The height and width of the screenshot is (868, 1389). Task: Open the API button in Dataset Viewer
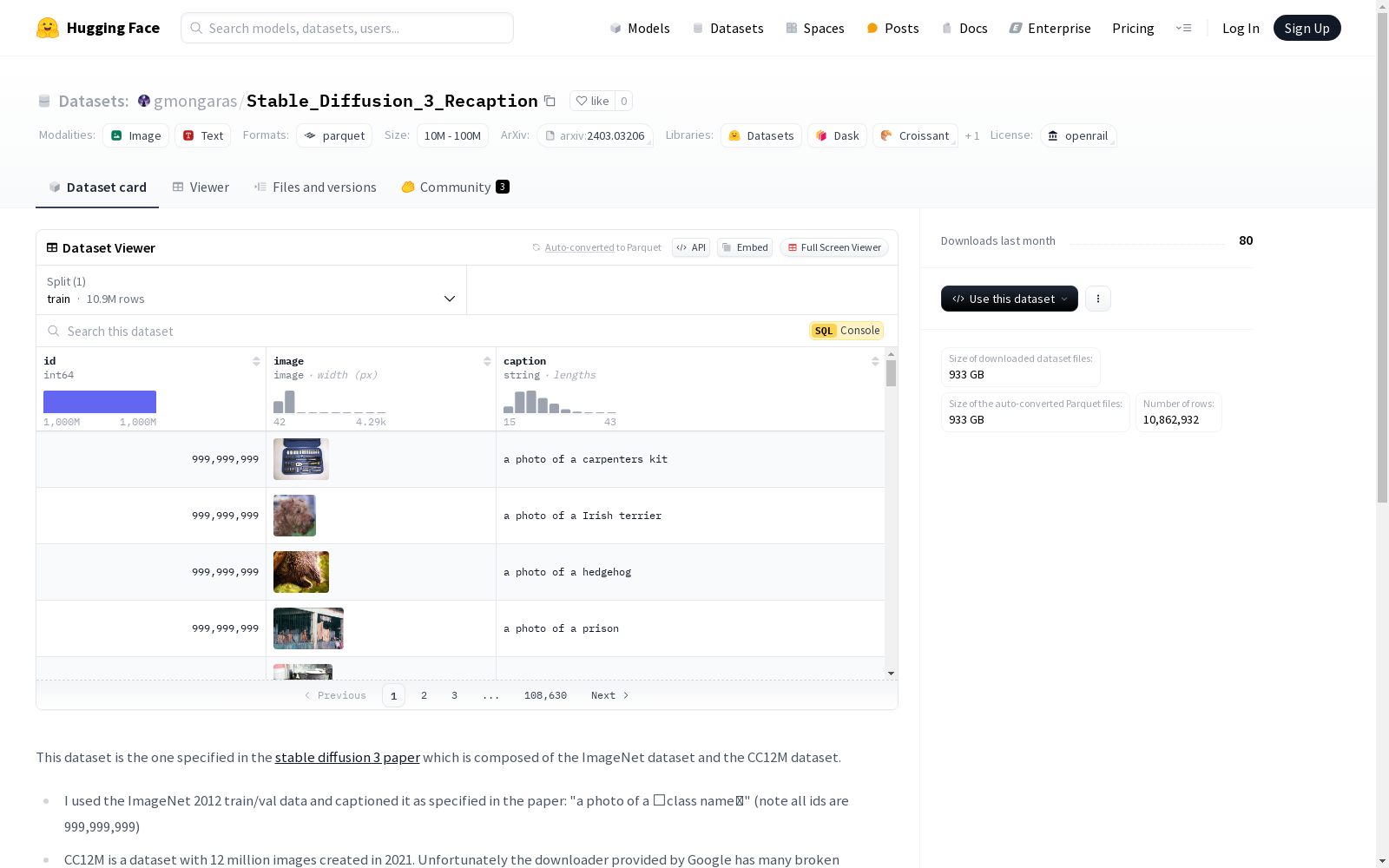tap(691, 247)
